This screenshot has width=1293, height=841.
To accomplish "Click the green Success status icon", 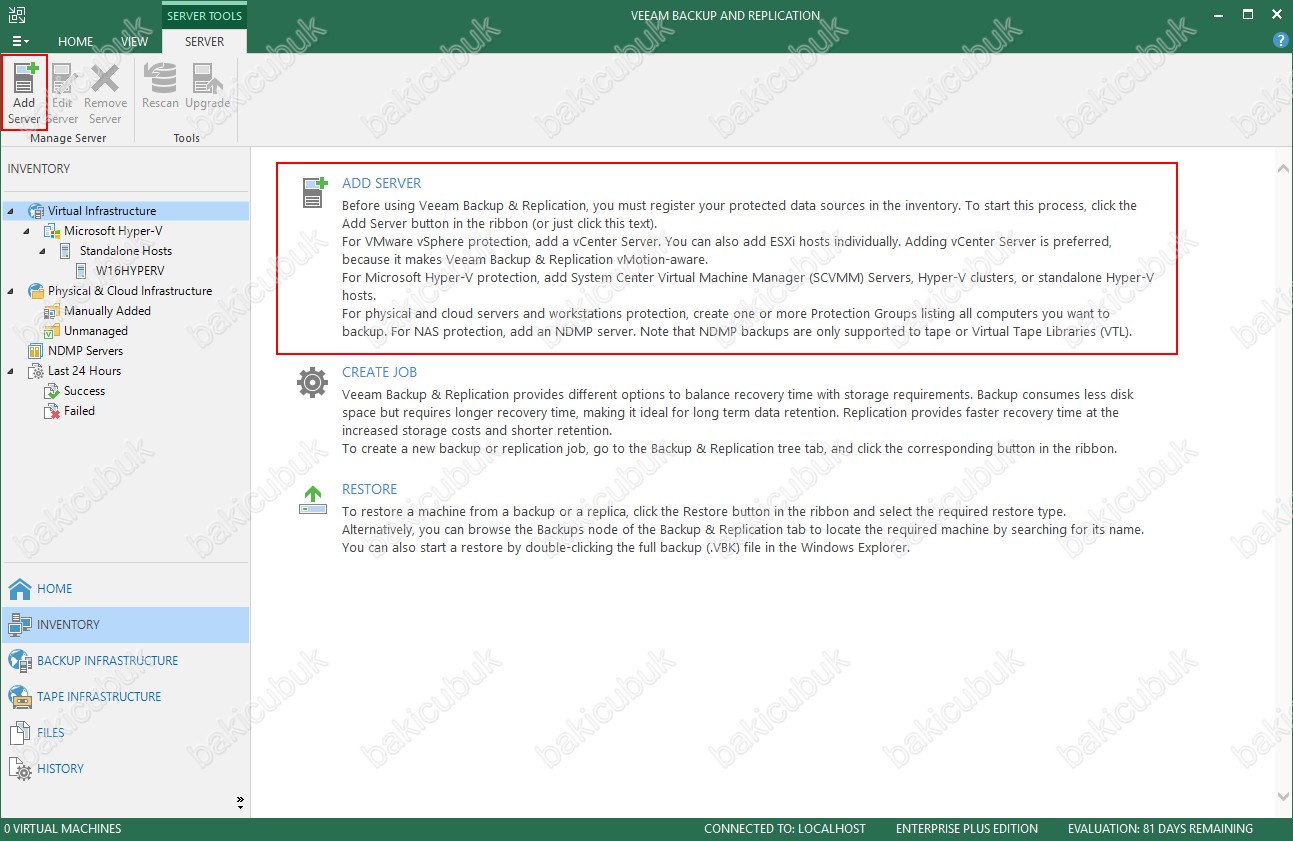I will coord(52,391).
